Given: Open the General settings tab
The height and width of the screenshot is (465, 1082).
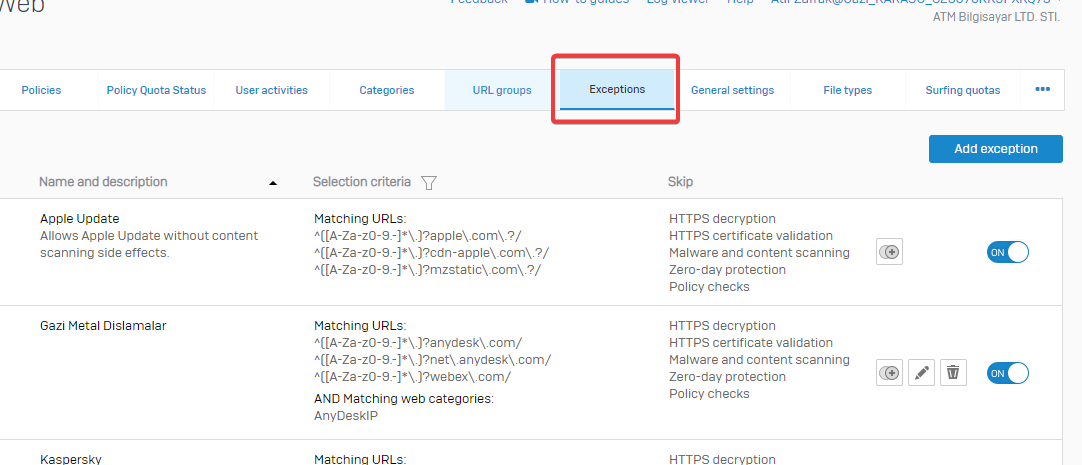Looking at the screenshot, I should pyautogui.click(x=732, y=90).
